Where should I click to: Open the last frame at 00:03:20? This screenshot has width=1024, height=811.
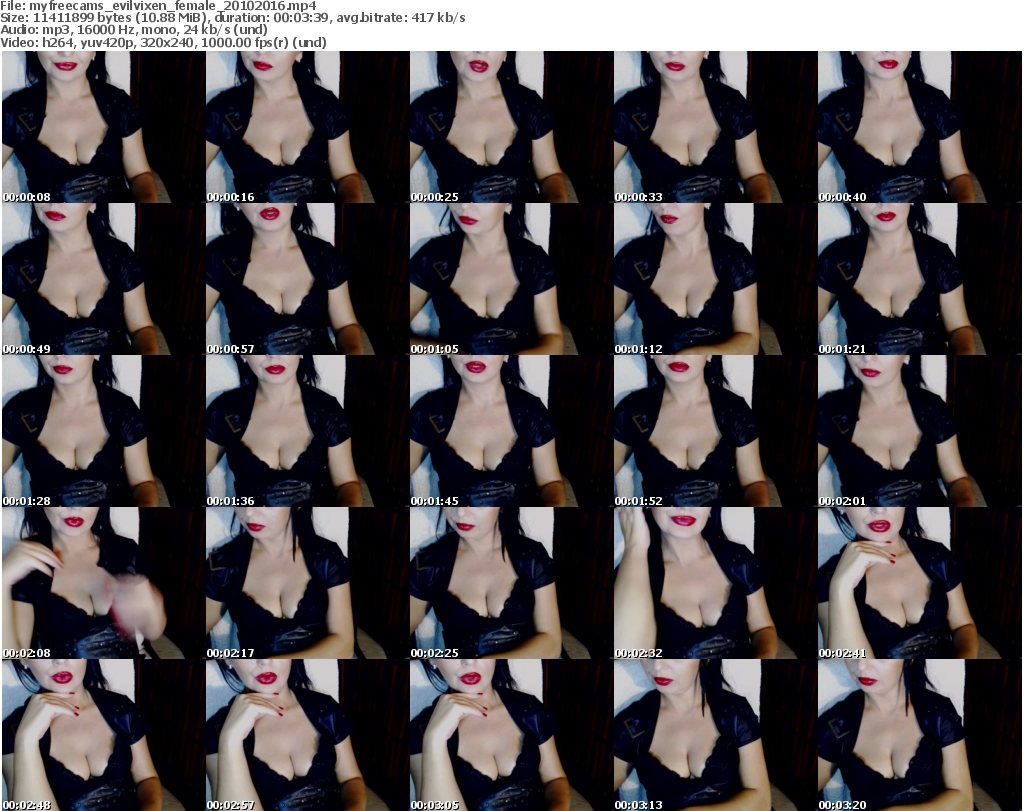[918, 735]
